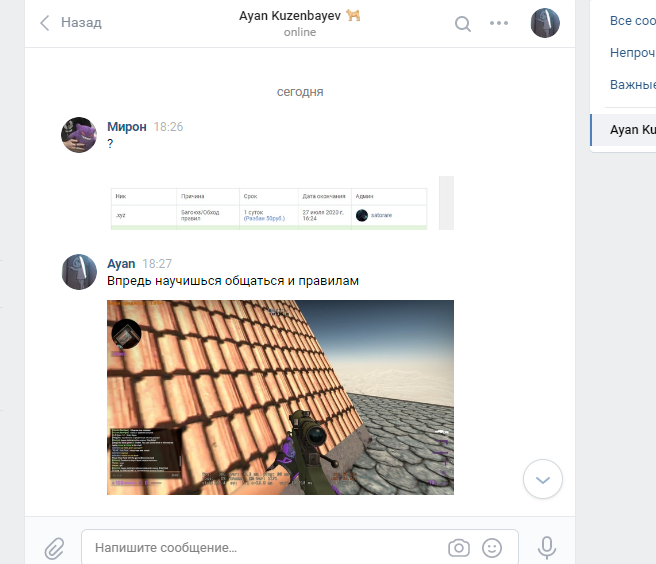Click the paperclip attachment icon
This screenshot has width=656, height=564.
[54, 547]
